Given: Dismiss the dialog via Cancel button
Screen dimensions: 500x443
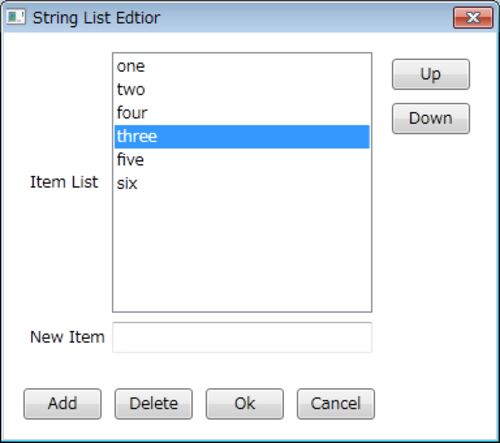Looking at the screenshot, I should pyautogui.click(x=336, y=404).
